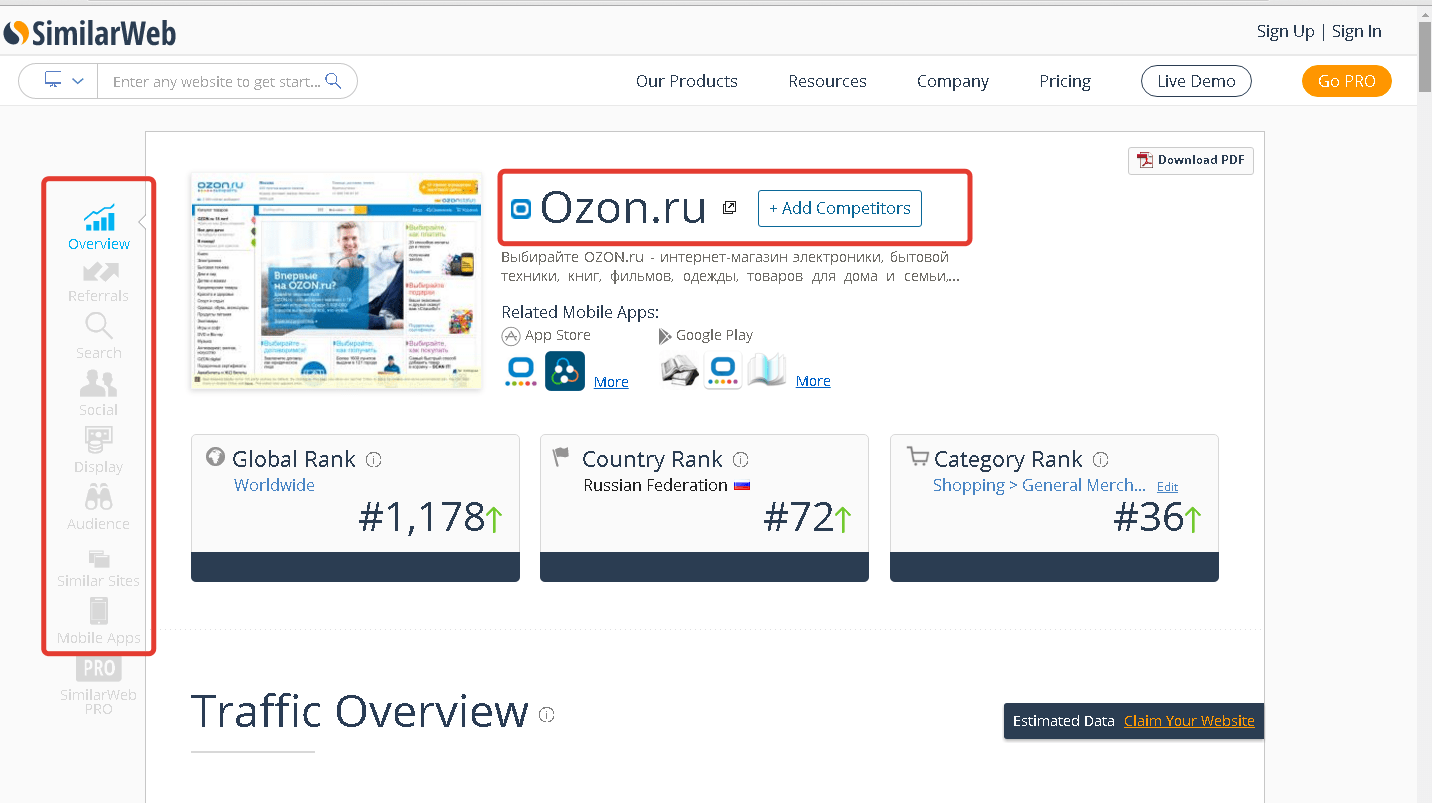Screen dimensions: 1432x803
Task: Open Mobile Apps sidebar section
Action: (x=99, y=621)
